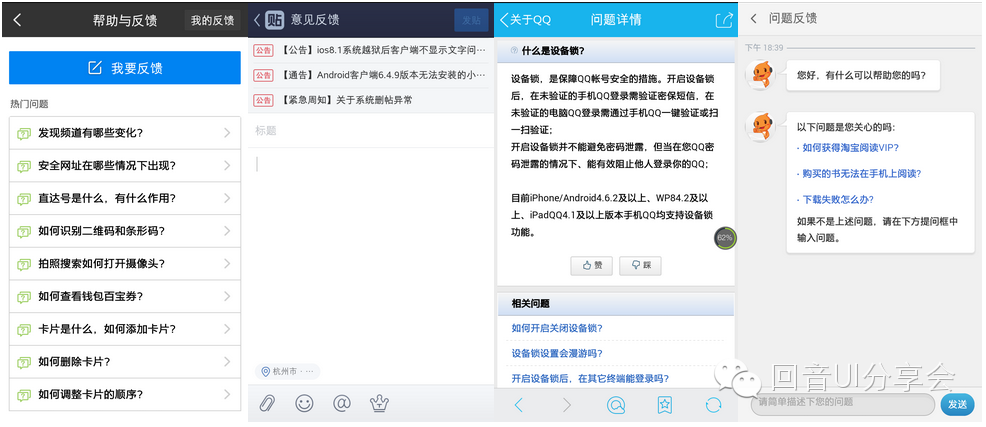Tap the 发送 send button
Image resolution: width=986 pixels, height=427 pixels.
tap(957, 404)
